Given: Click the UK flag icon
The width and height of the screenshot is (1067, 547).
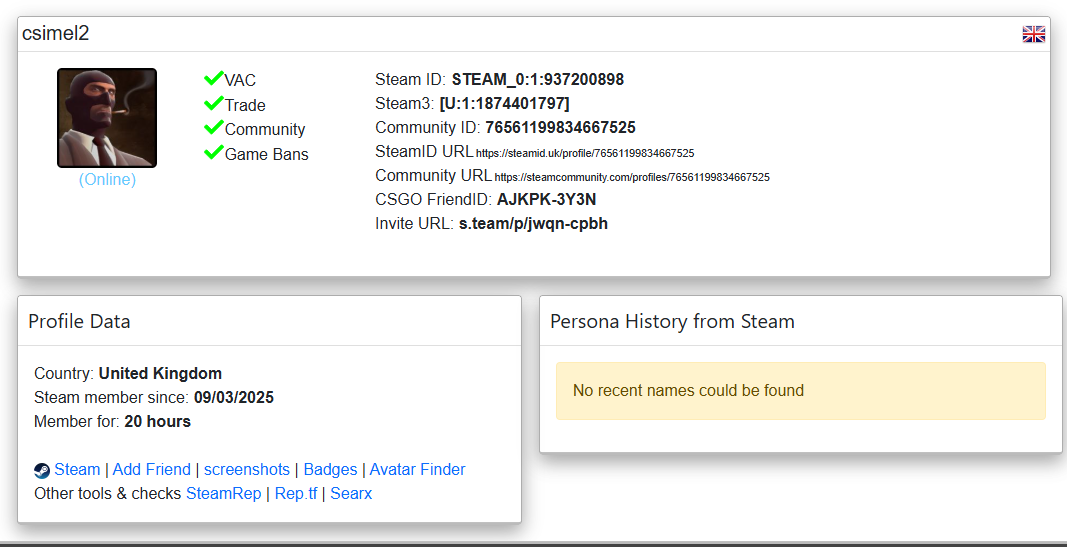Looking at the screenshot, I should click(1033, 34).
